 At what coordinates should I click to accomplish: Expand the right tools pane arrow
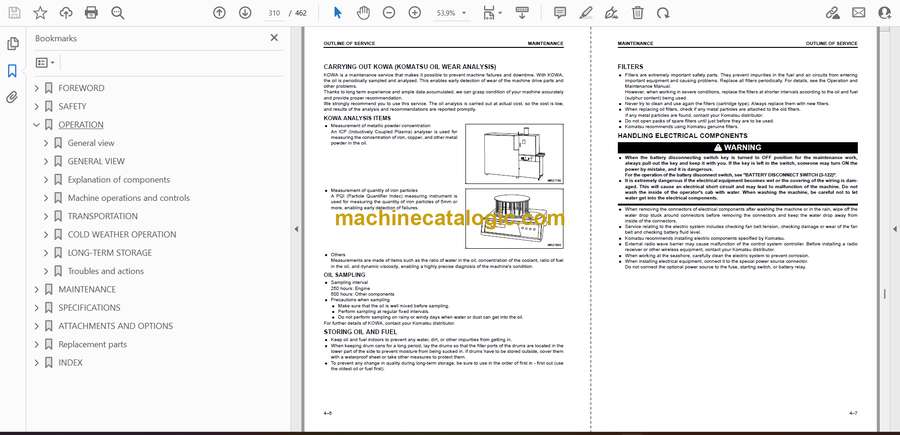pyautogui.click(x=894, y=229)
